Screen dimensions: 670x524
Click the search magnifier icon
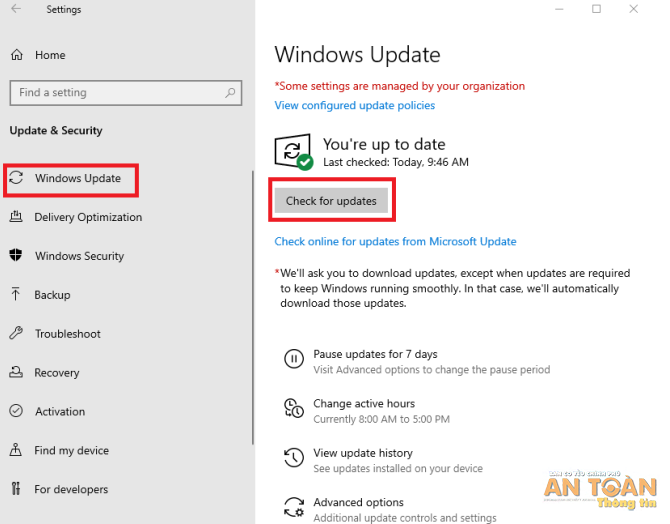pos(230,93)
